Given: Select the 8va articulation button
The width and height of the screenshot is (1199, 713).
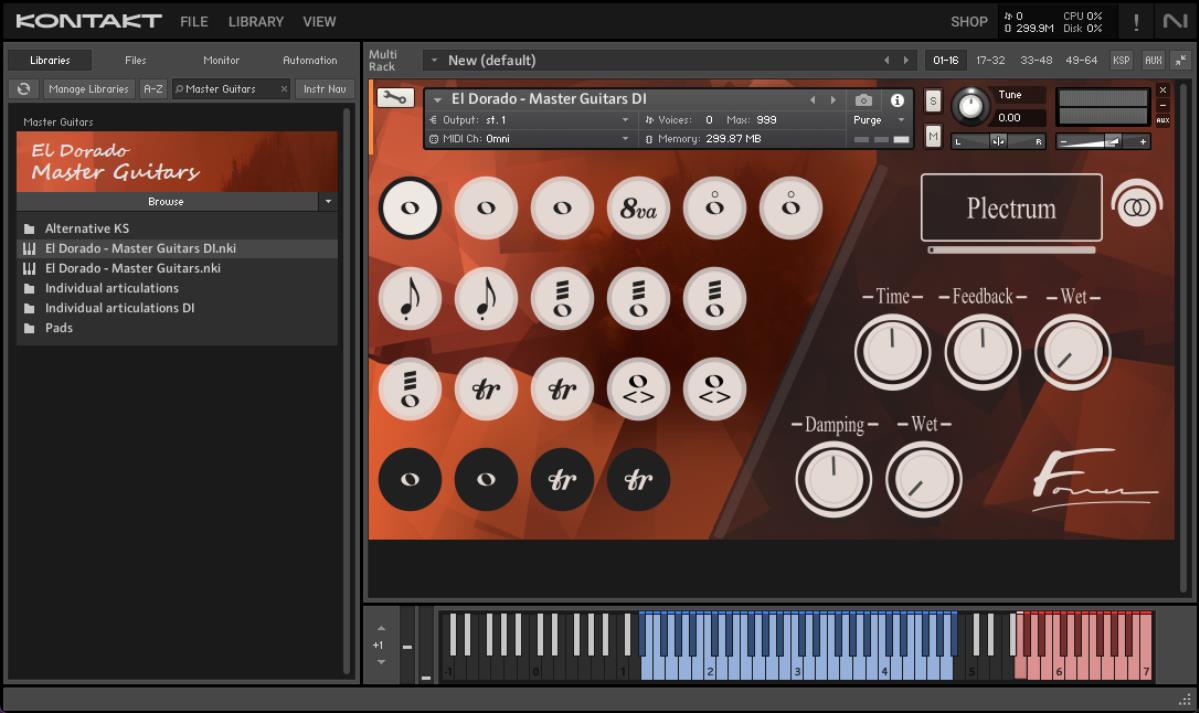Looking at the screenshot, I should tap(638, 209).
